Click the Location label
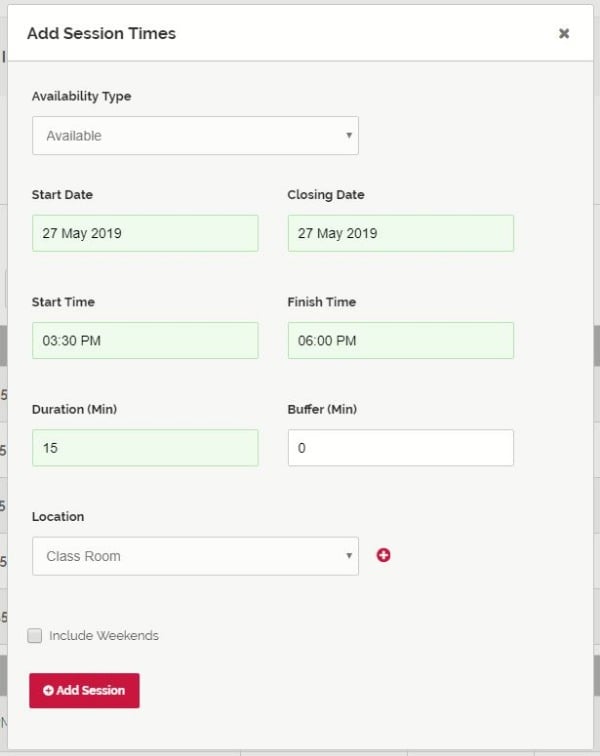600x756 pixels. pos(58,516)
